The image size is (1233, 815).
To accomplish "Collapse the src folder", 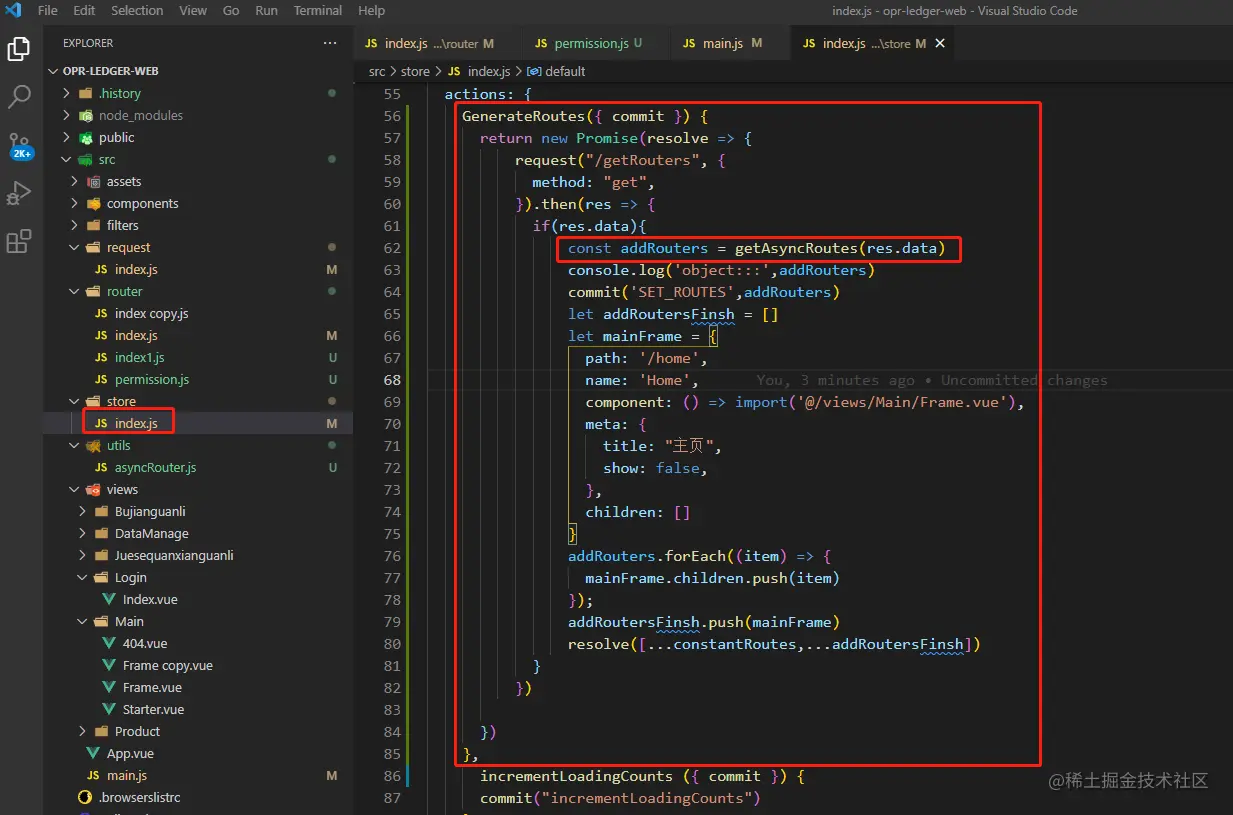I will [66, 159].
